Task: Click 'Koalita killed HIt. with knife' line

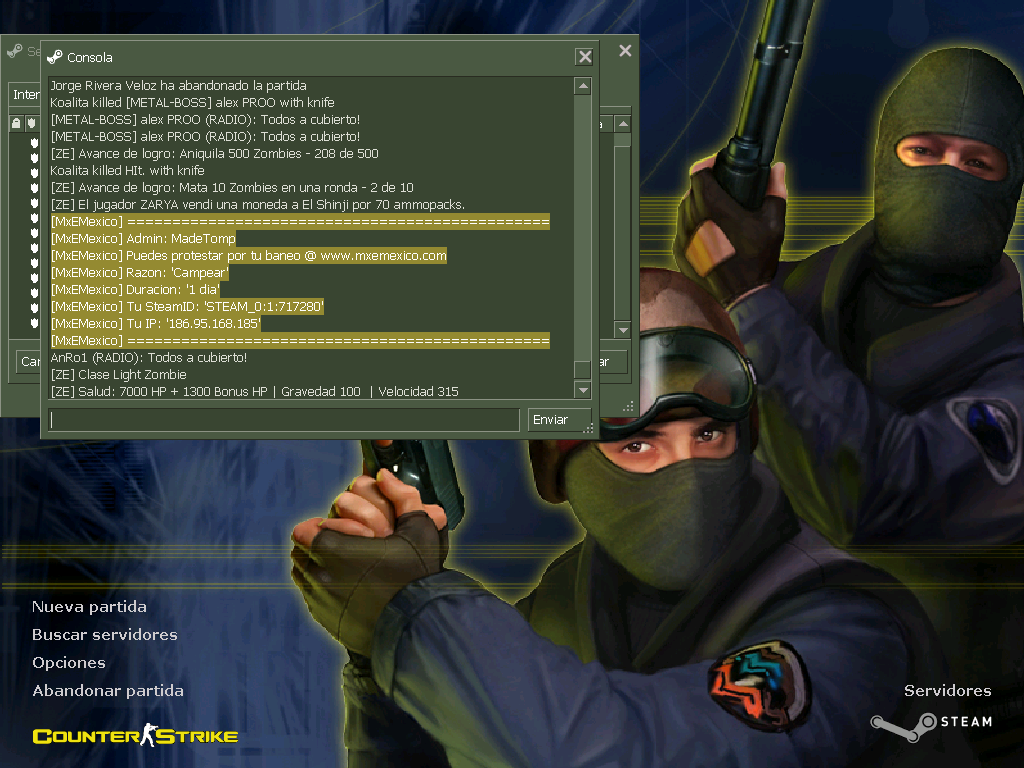Action: tap(127, 170)
